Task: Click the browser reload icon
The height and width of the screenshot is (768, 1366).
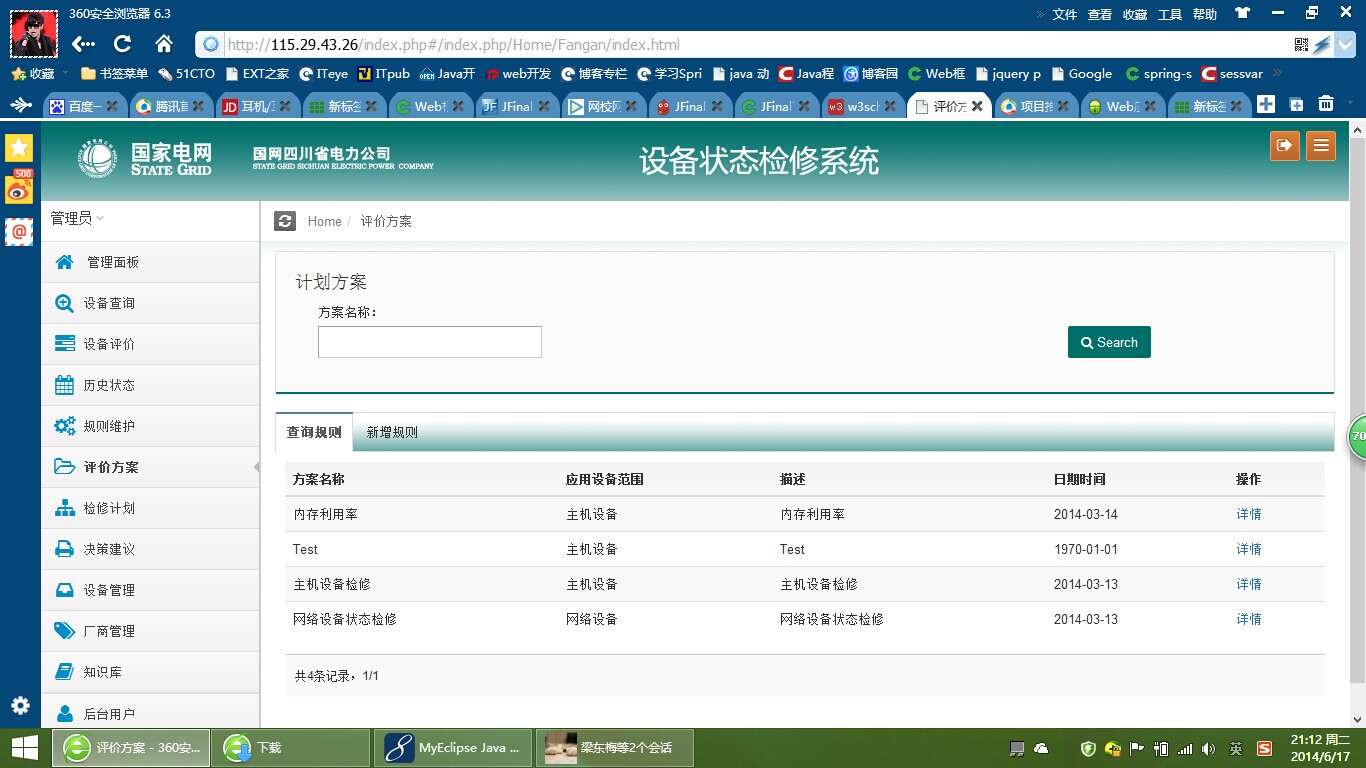Action: [123, 44]
